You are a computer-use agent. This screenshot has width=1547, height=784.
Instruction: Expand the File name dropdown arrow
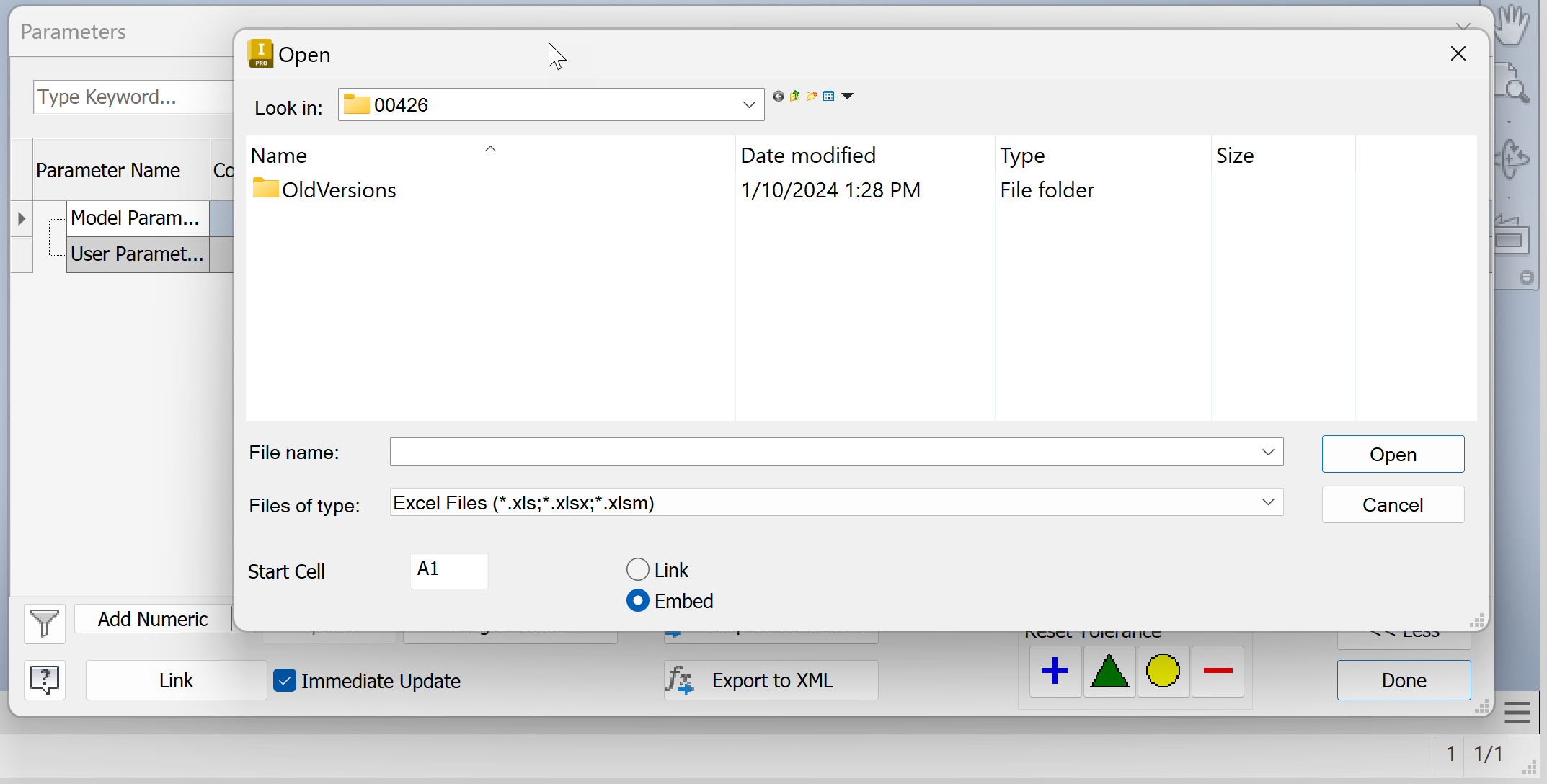coord(1268,452)
